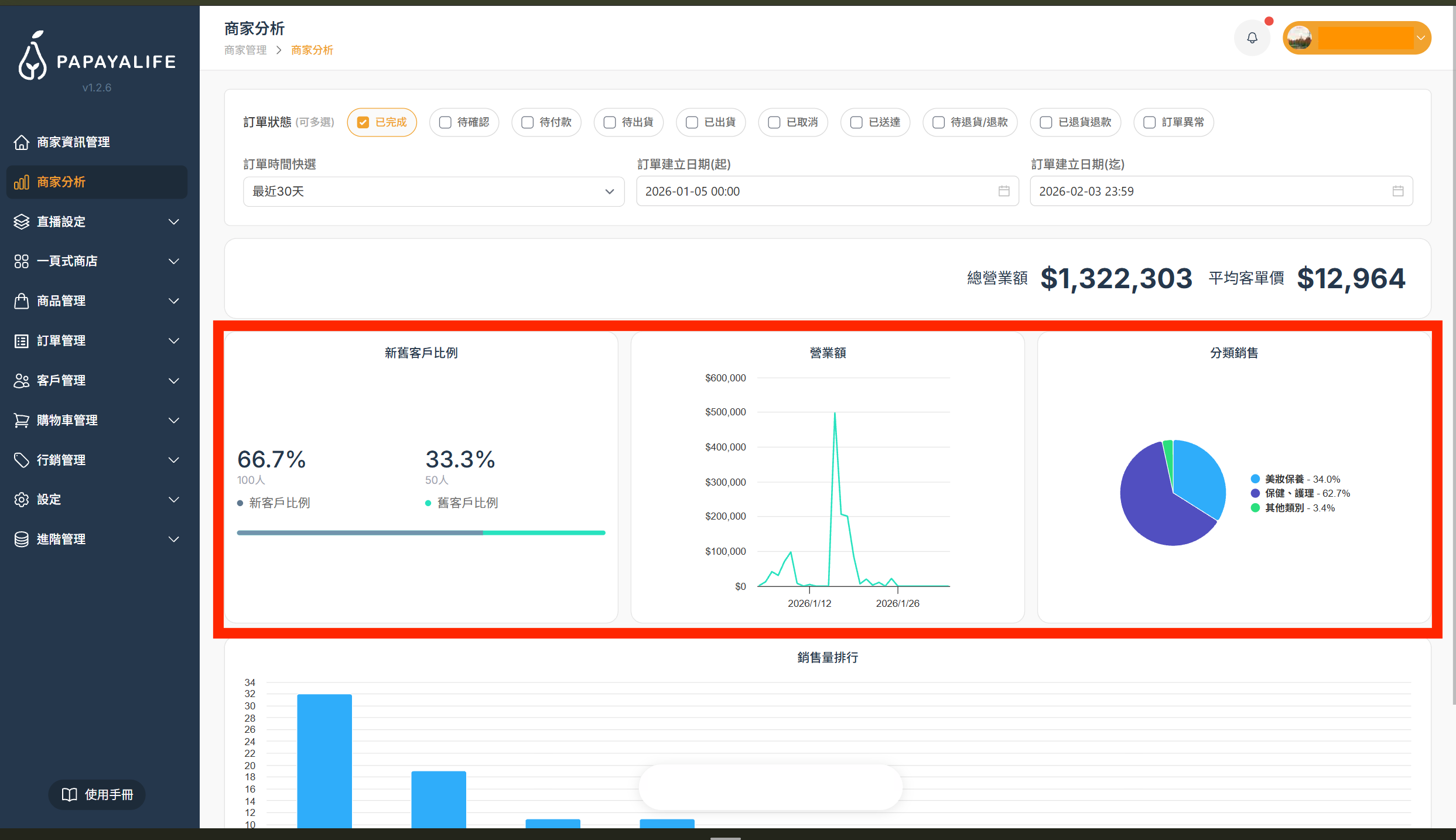Open calendar icon for start date
Image resolution: width=1456 pixels, height=840 pixels.
click(1004, 191)
